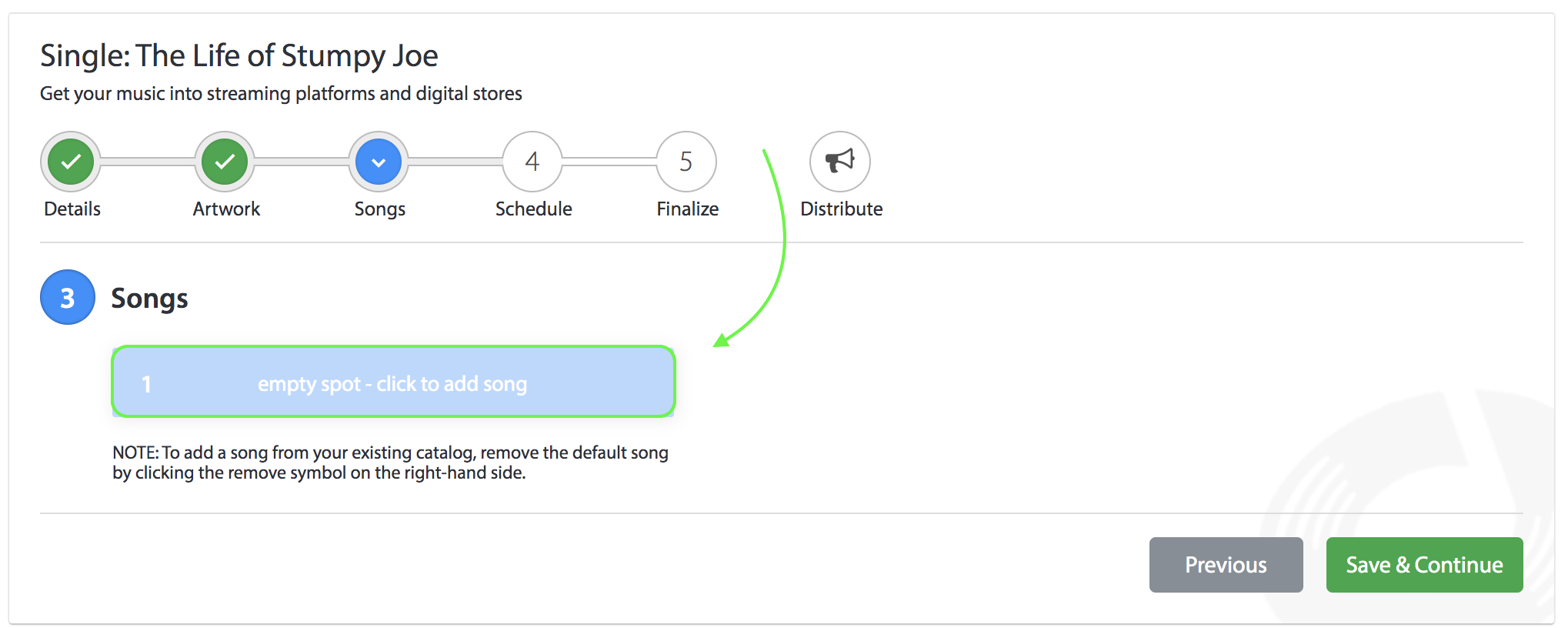The height and width of the screenshot is (628, 1568).
Task: Click the track number 1 in empty slot
Action: pos(146,384)
